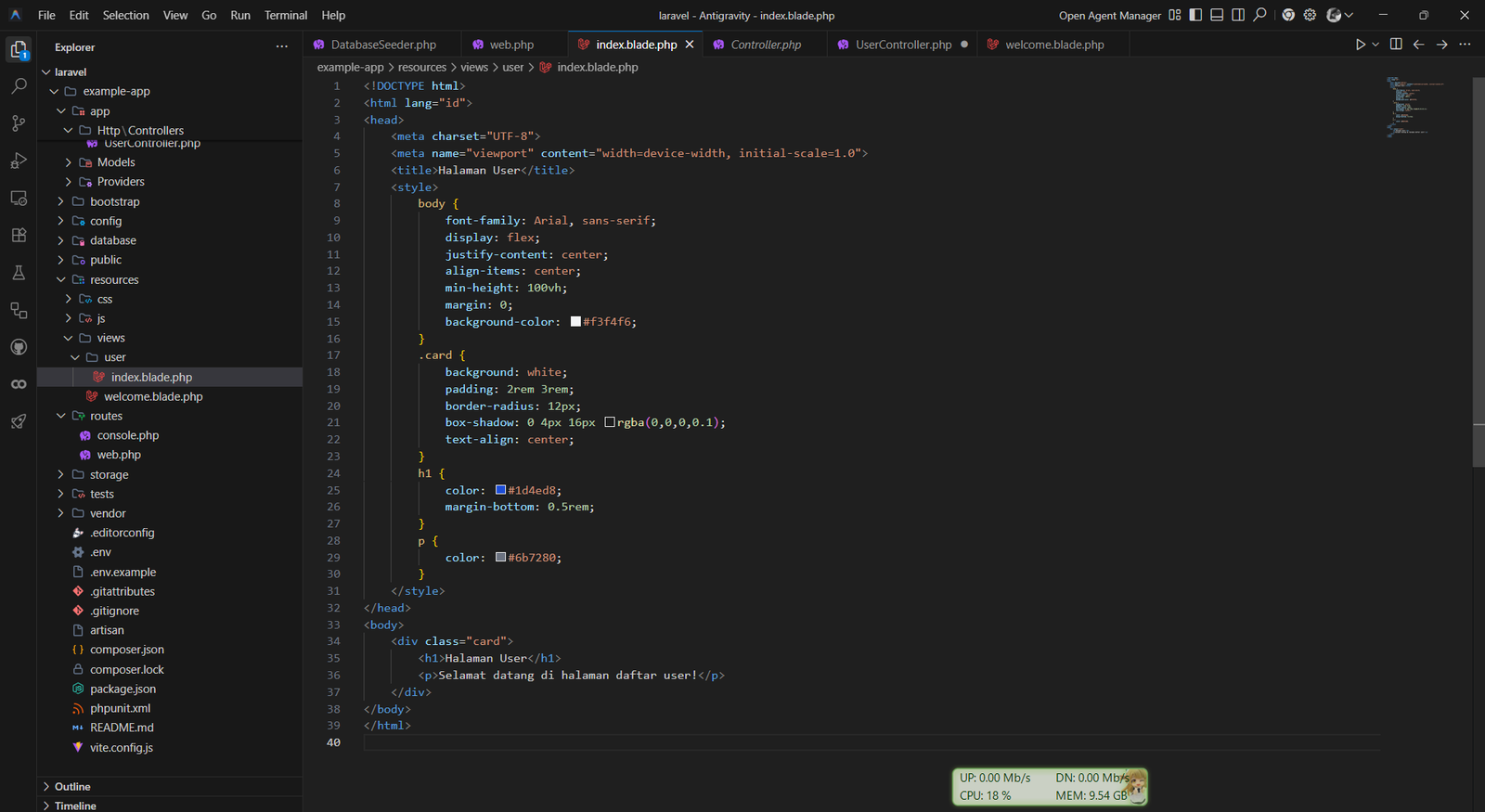1485x812 pixels.
Task: Switch to the UserController.php tab
Action: click(x=903, y=45)
